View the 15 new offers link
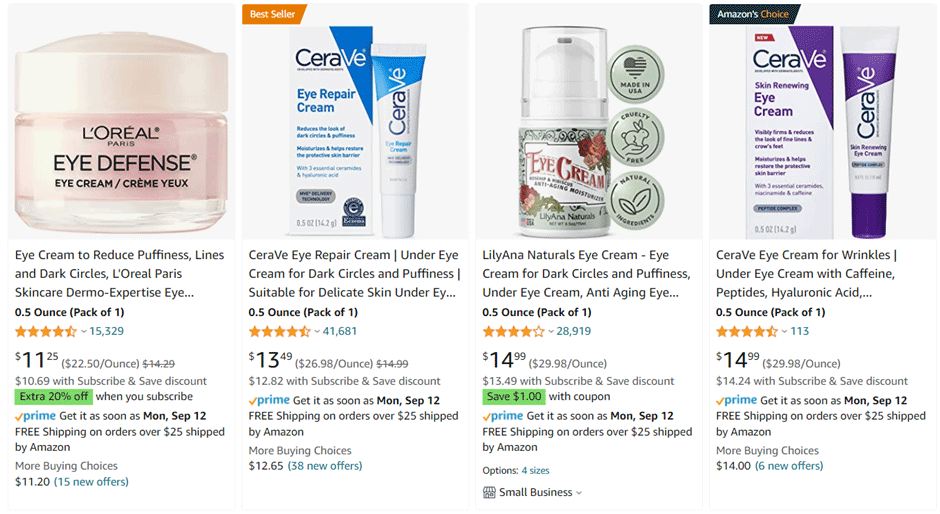Image resolution: width=940 pixels, height=514 pixels. [91, 482]
